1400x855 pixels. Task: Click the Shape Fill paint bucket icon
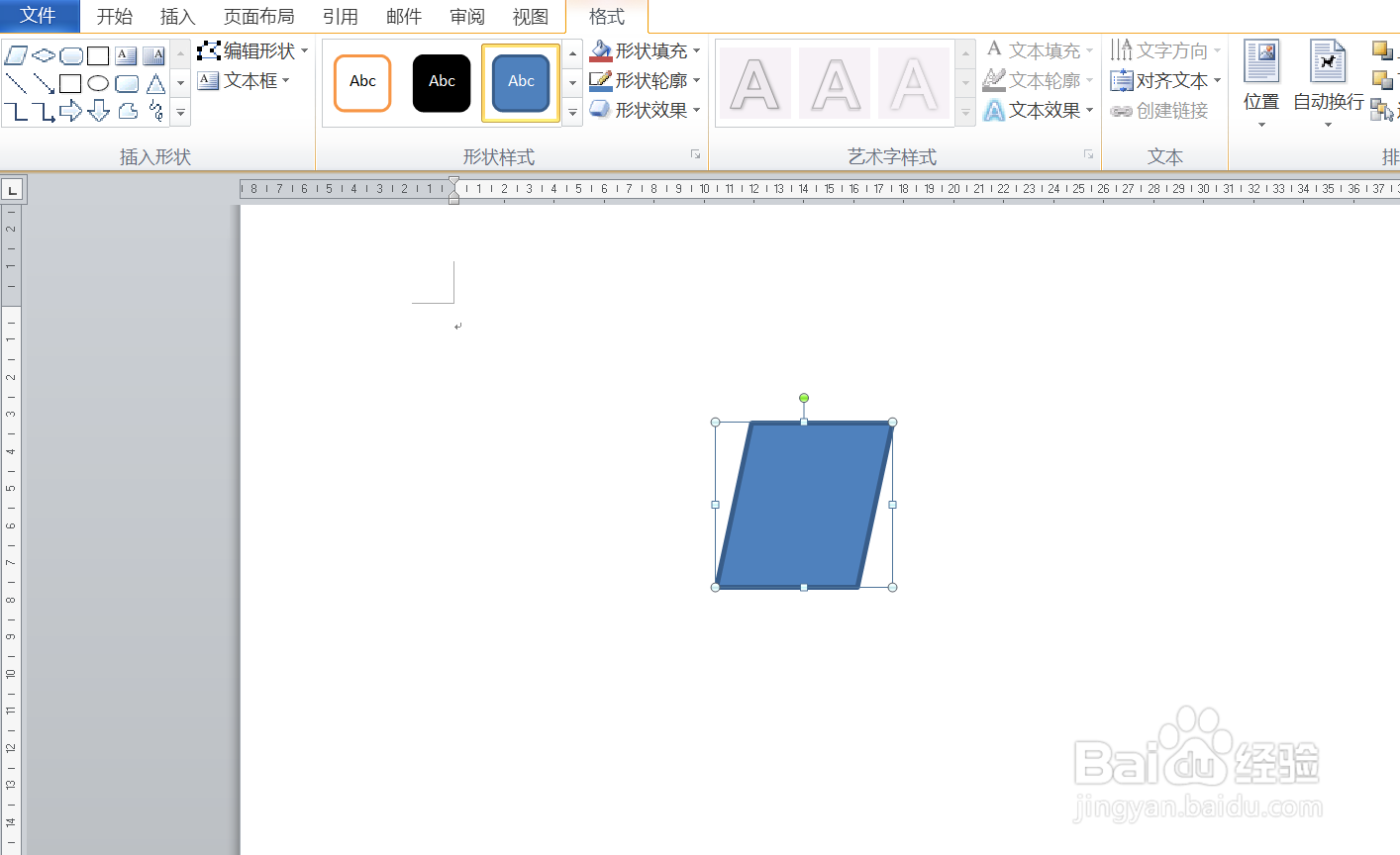click(600, 50)
